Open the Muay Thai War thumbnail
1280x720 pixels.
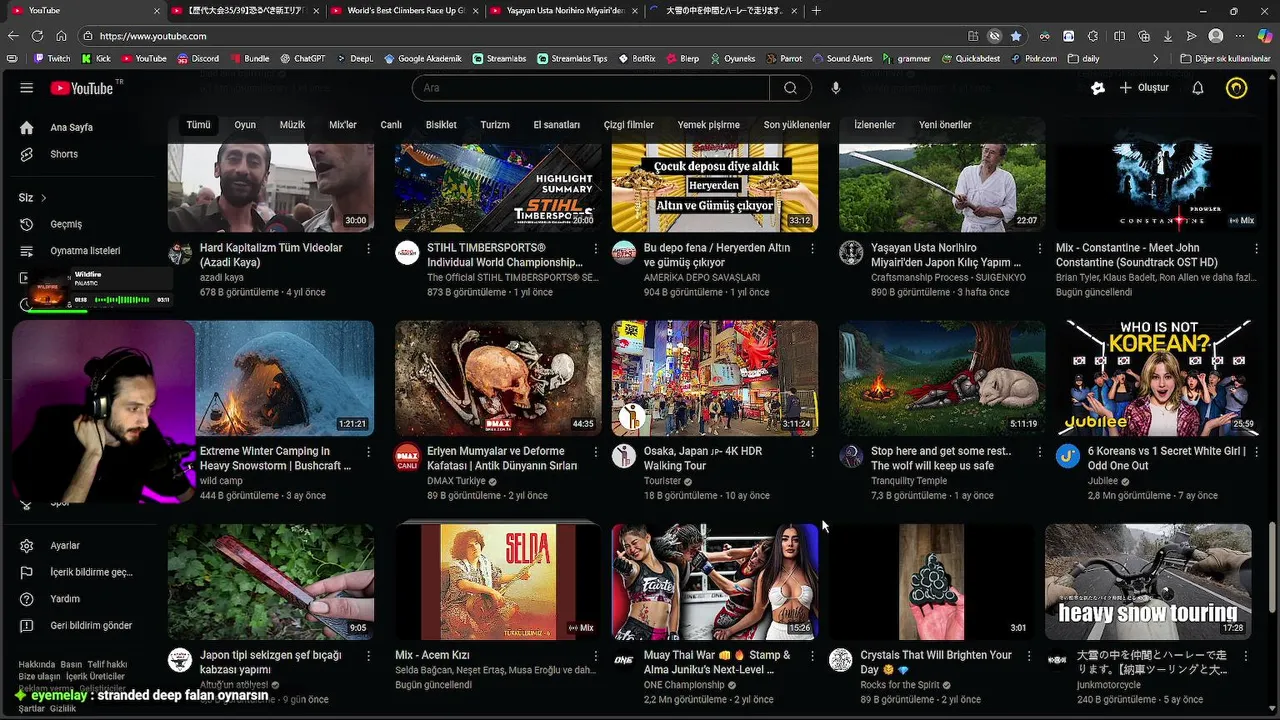715,582
